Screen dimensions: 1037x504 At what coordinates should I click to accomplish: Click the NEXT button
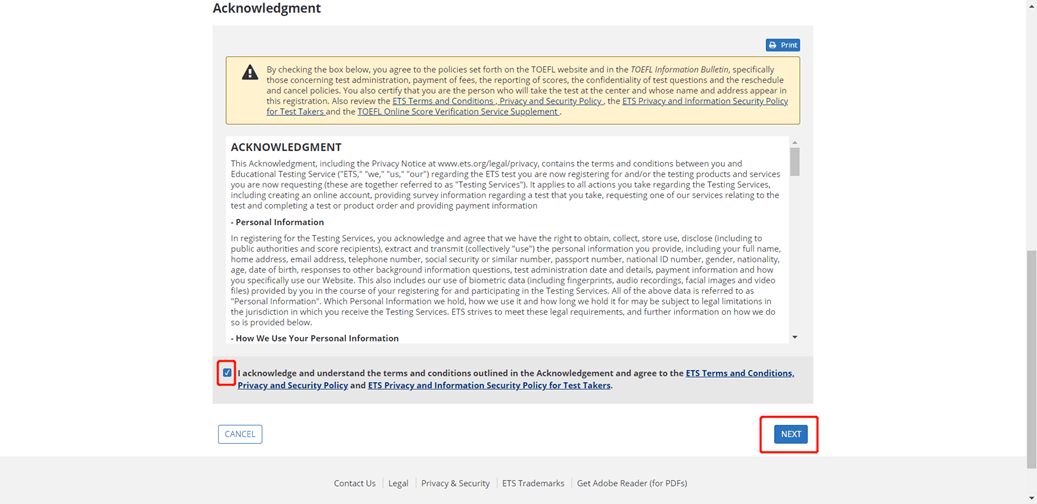790,434
